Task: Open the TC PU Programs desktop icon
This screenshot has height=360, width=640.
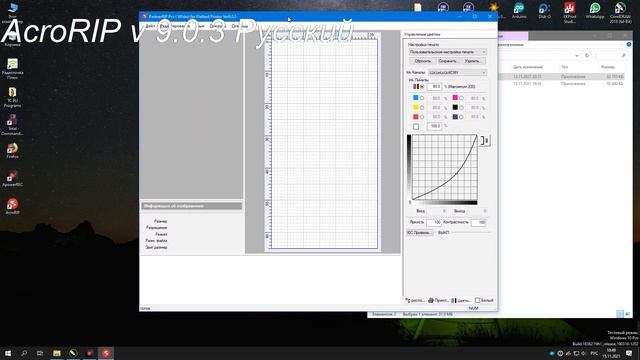Action: coord(12,97)
